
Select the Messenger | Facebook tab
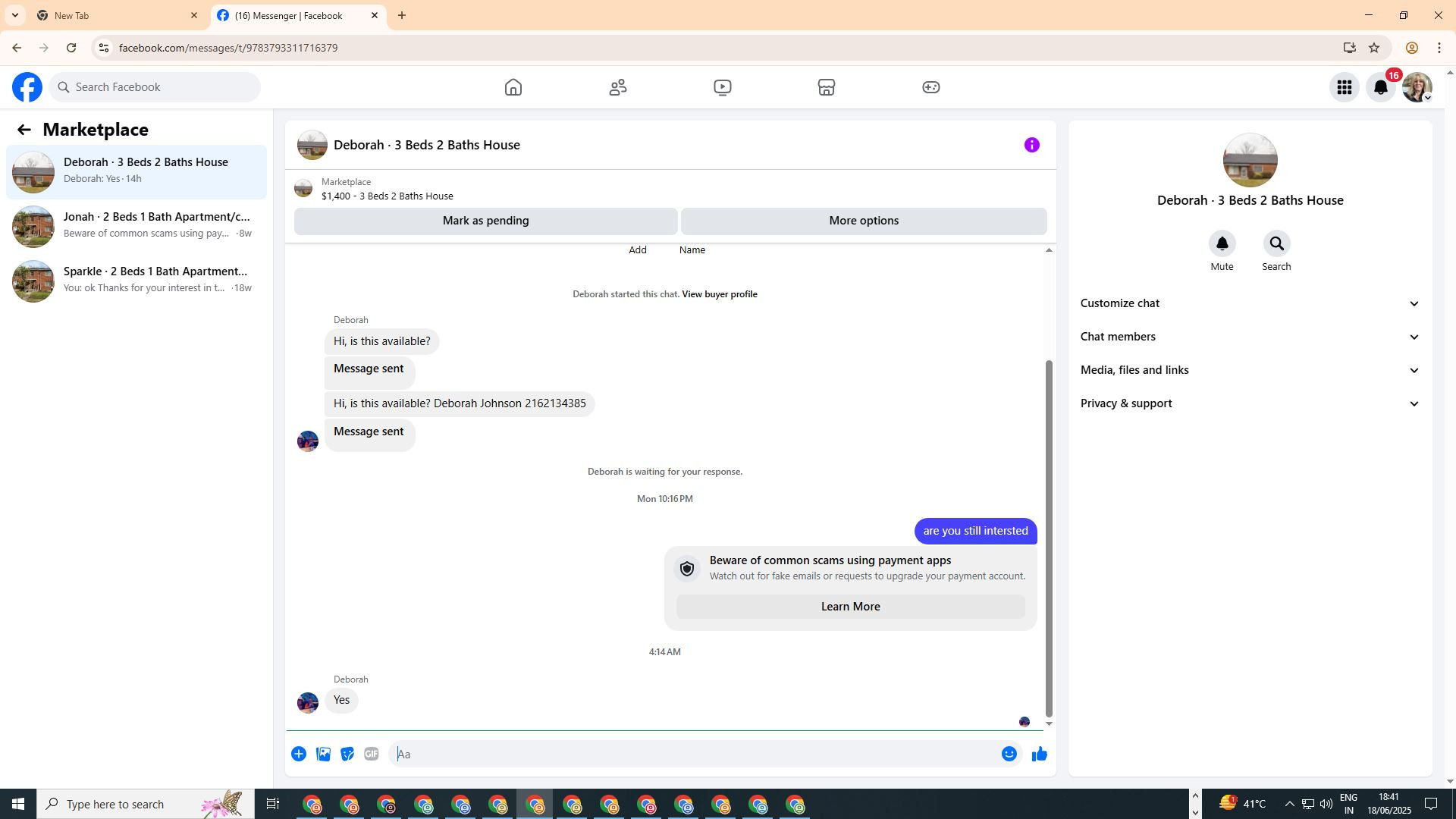pyautogui.click(x=297, y=15)
